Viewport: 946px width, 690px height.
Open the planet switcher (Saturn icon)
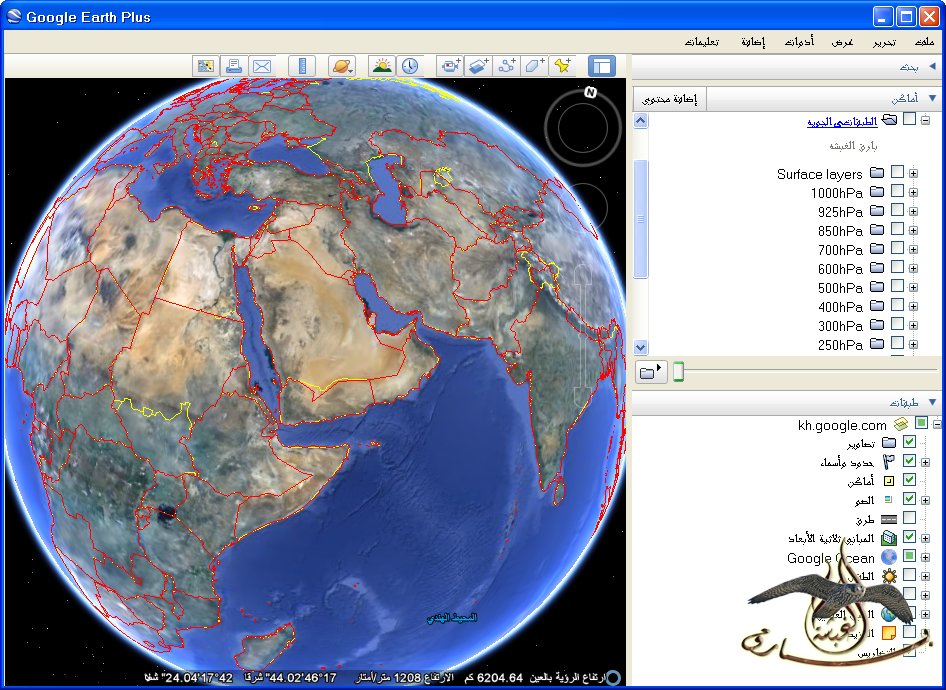(341, 66)
